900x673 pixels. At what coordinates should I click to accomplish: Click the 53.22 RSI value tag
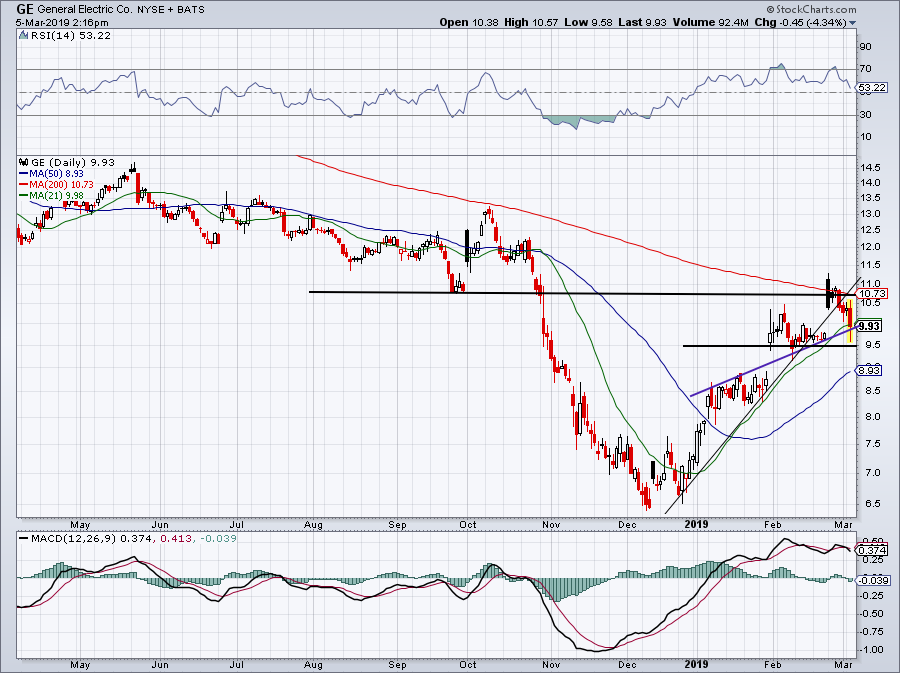[x=872, y=88]
